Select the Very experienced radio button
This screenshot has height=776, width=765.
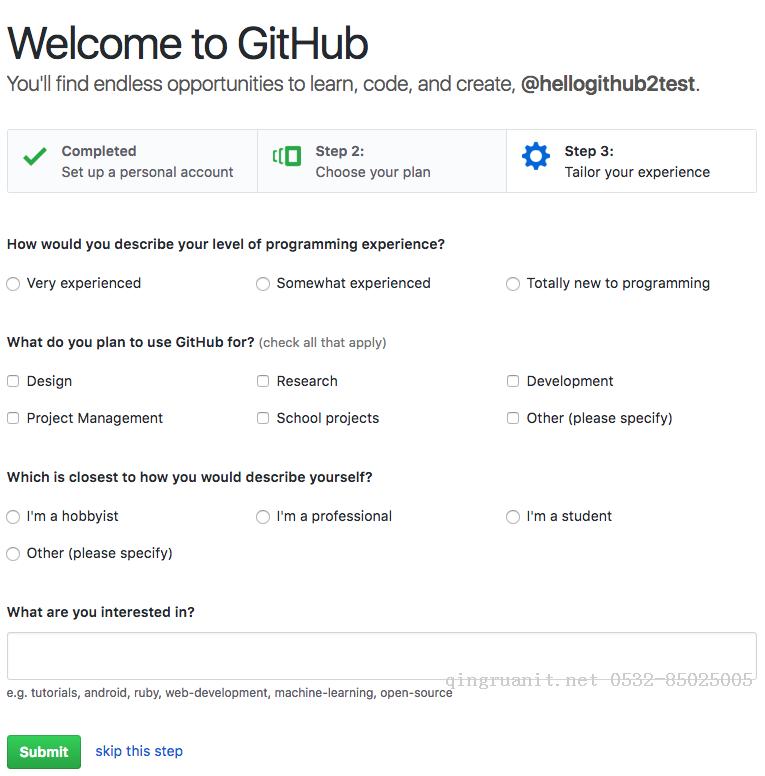coord(13,284)
